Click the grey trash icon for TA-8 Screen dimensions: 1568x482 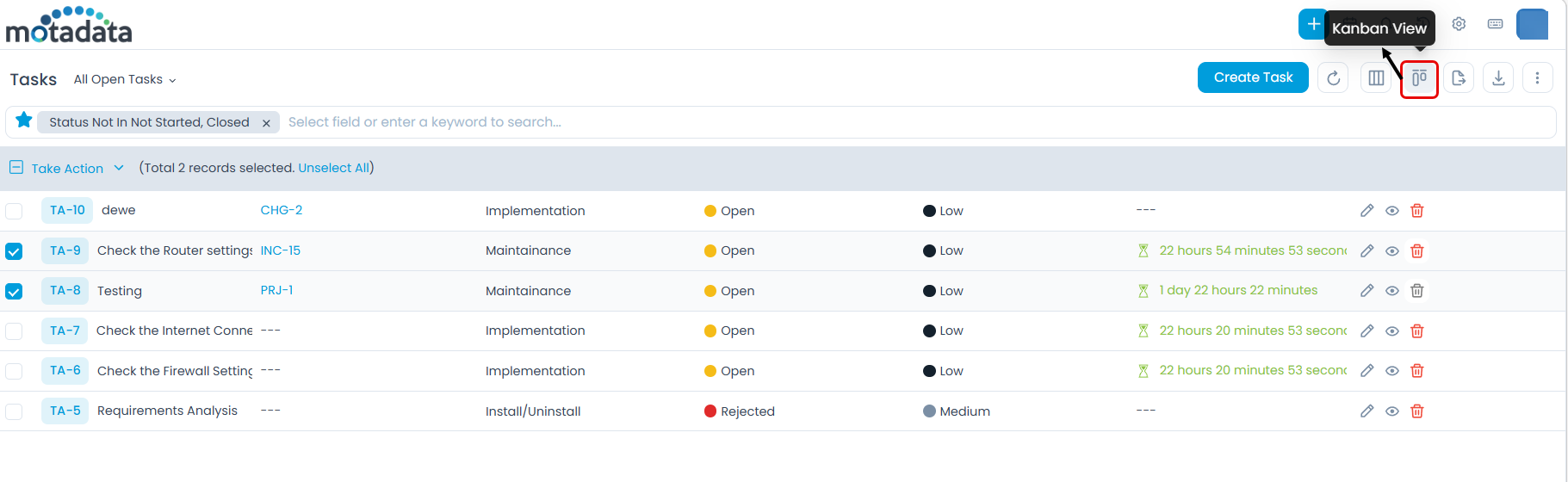(x=1417, y=291)
